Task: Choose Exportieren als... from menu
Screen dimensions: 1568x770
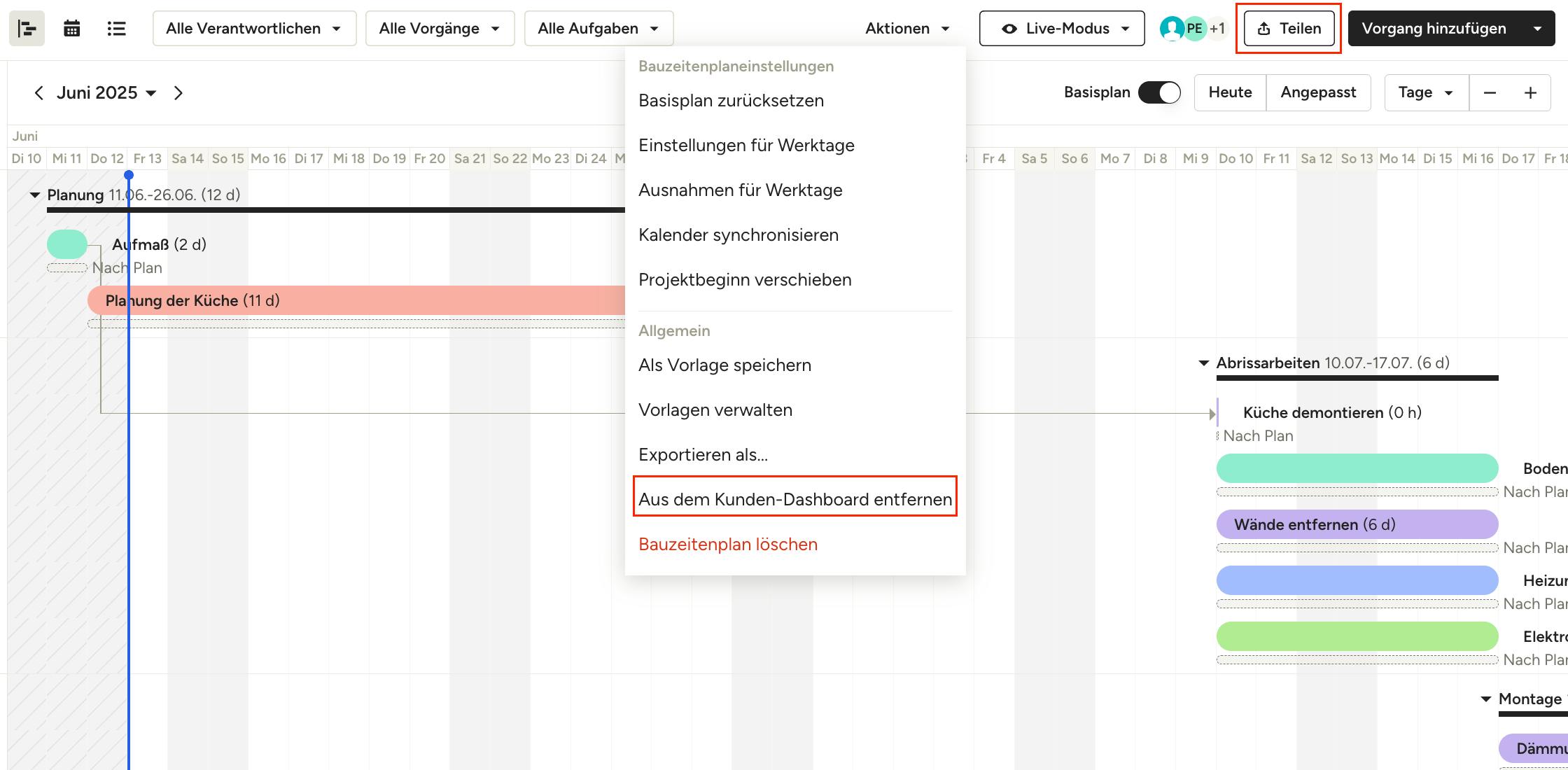Action: (703, 455)
